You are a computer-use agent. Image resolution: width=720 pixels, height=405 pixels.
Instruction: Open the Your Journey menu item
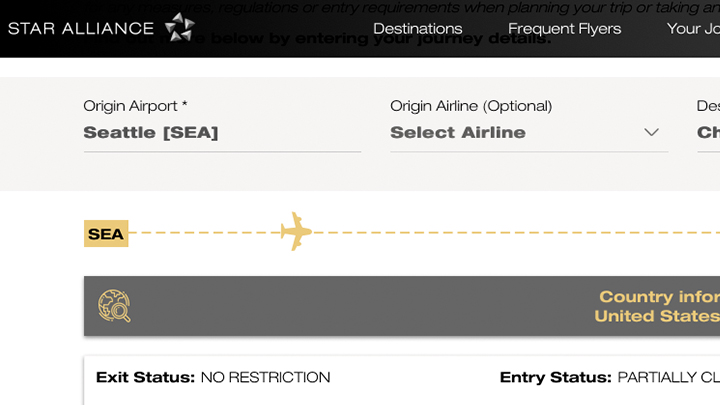coord(693,28)
